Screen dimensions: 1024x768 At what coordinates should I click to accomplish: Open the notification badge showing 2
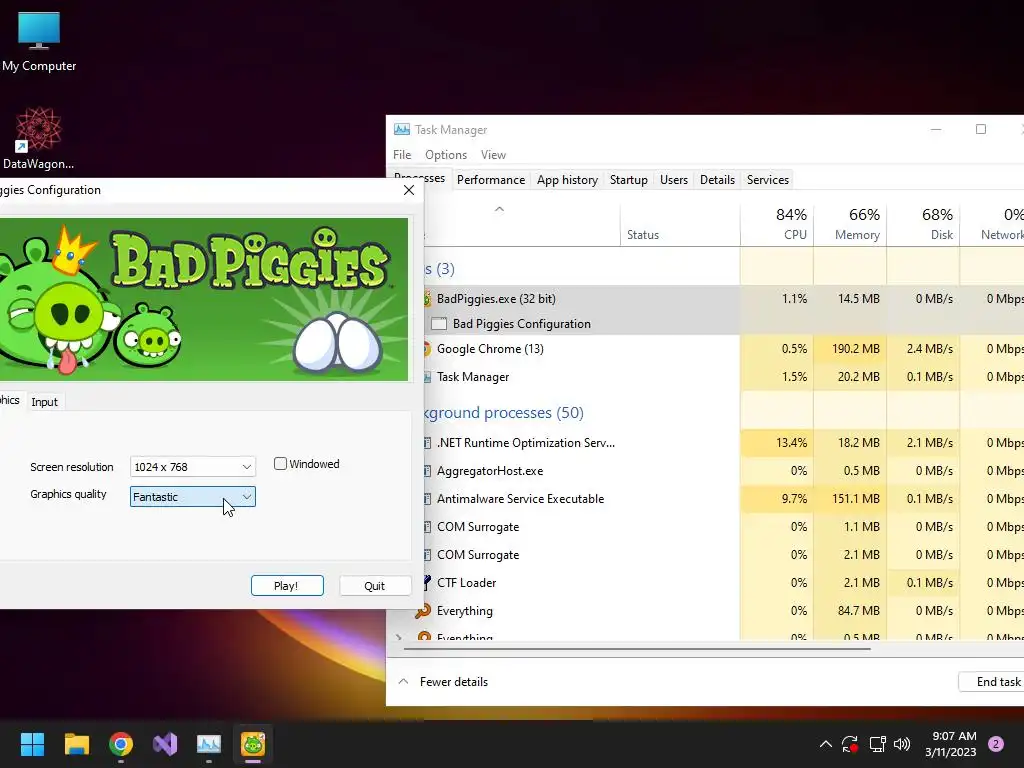tap(996, 744)
